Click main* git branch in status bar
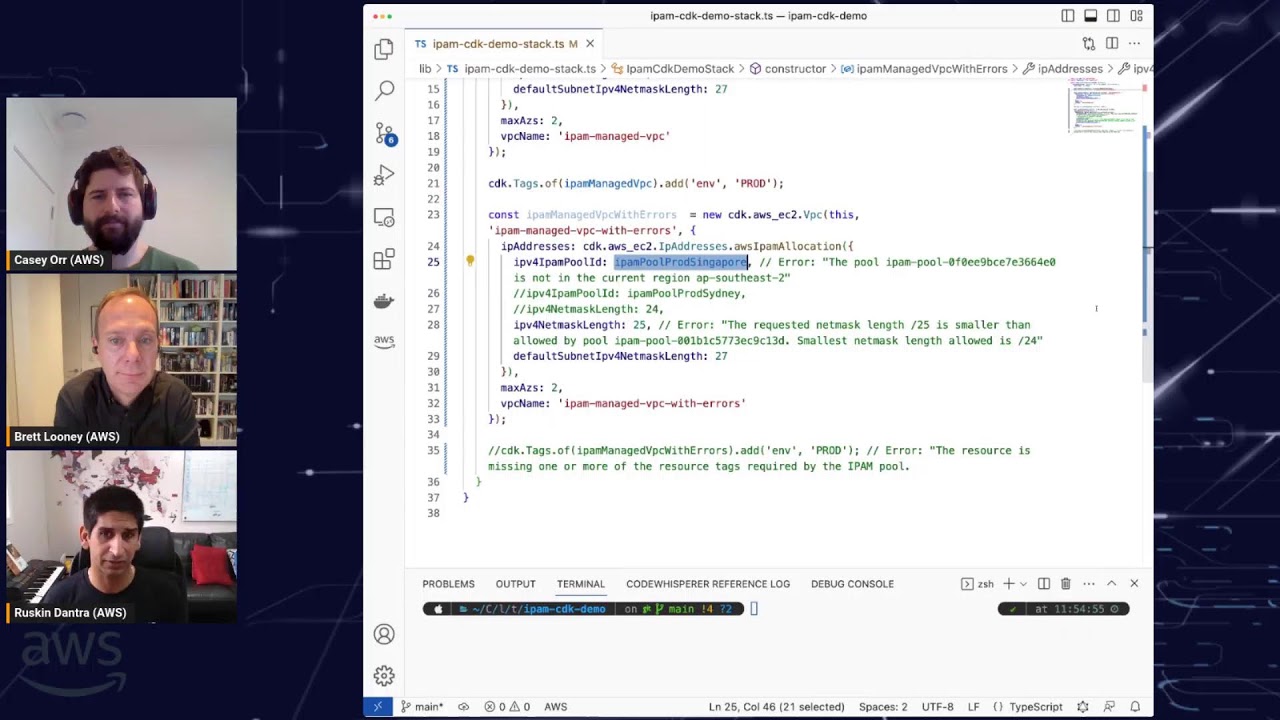 tap(421, 707)
